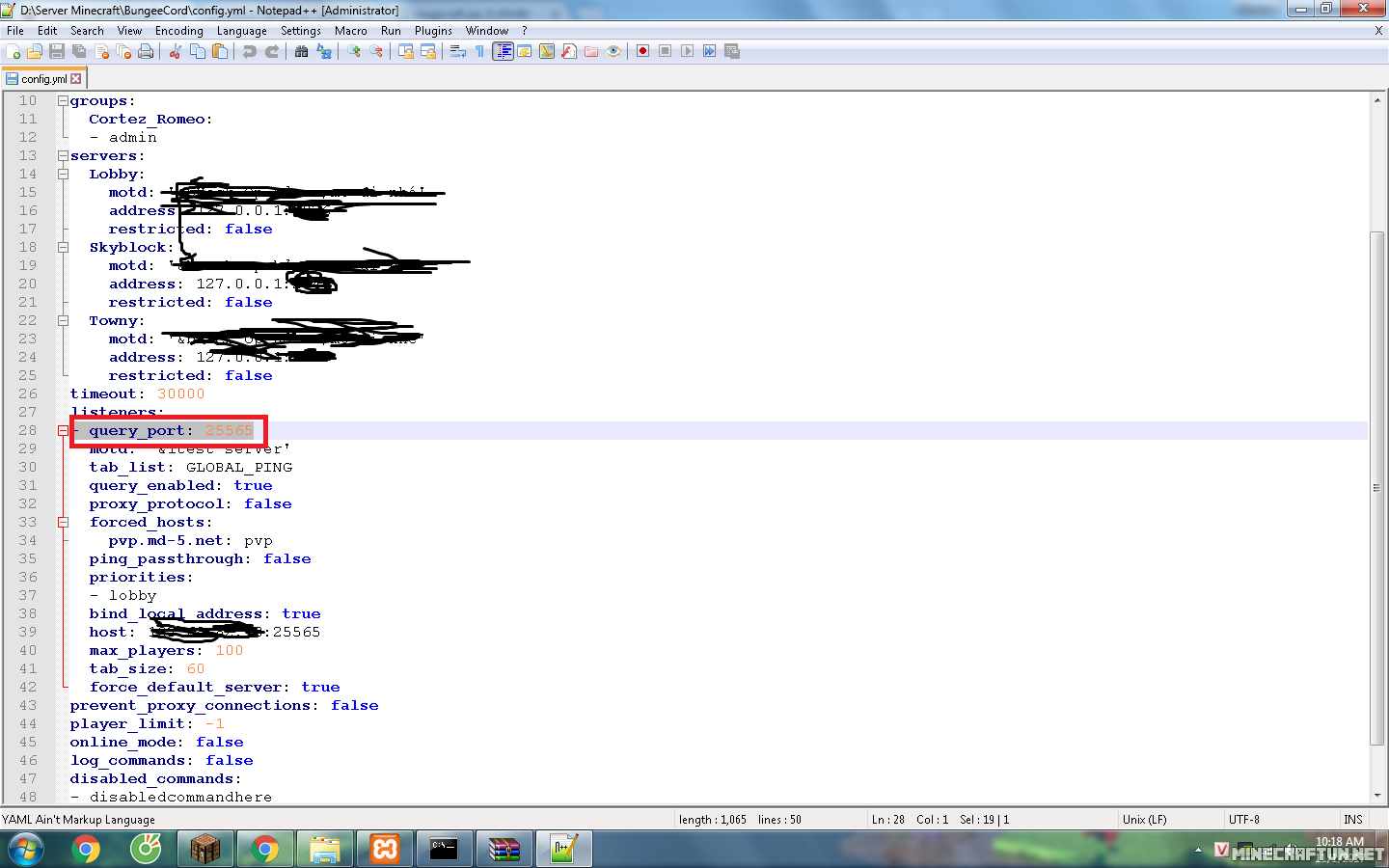Click the timeout value 30000
Screen dimensions: 1389x868
pos(181,394)
